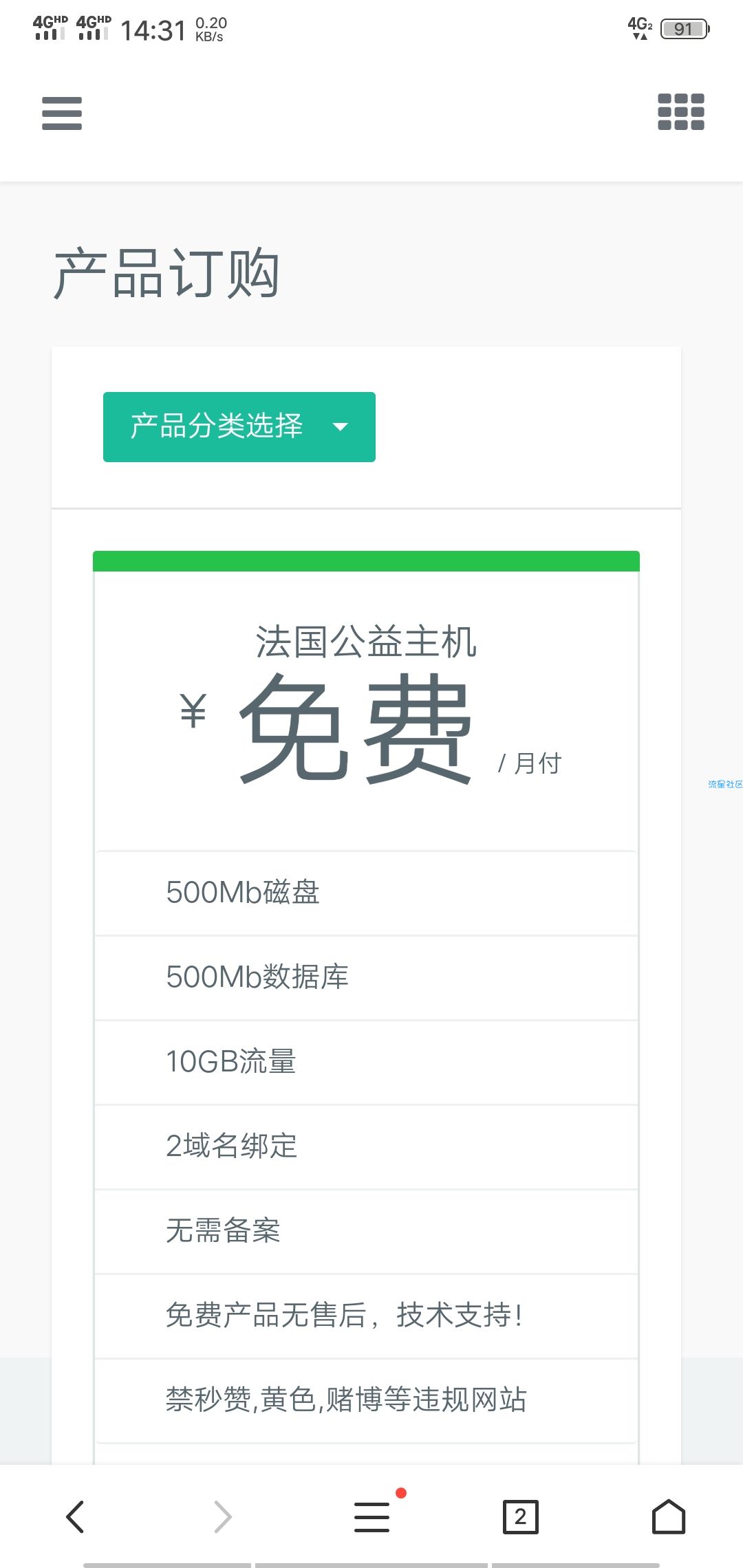This screenshot has width=743, height=1568.
Task: Tap the 无需备案 feature row
Action: 366,1231
